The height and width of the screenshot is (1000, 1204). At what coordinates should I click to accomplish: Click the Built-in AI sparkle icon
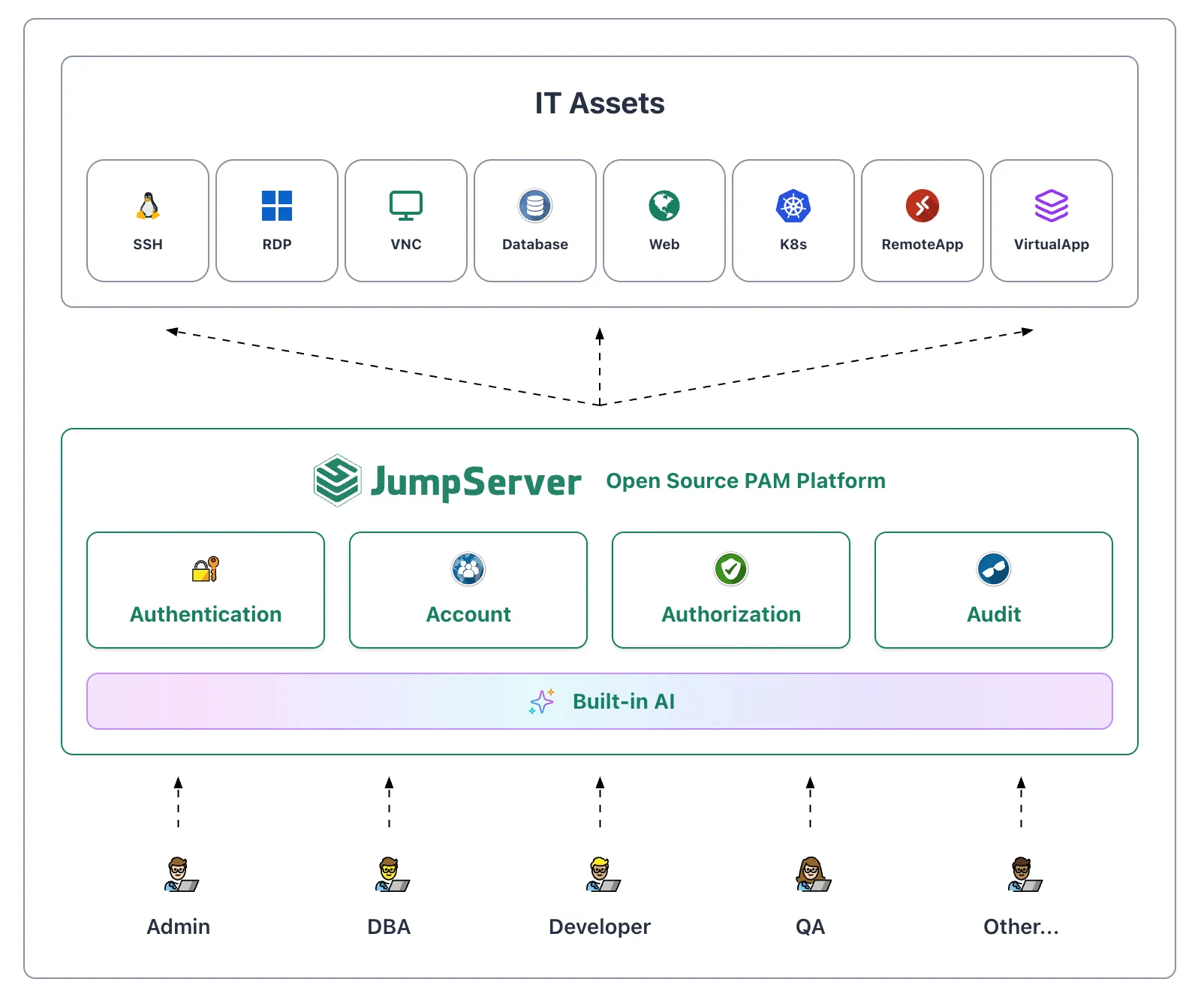pos(542,701)
